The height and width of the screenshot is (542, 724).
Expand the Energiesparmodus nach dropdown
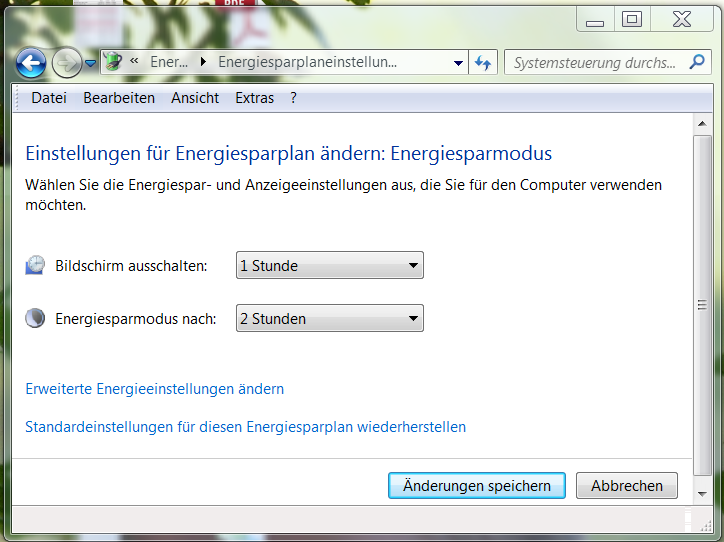pos(329,319)
